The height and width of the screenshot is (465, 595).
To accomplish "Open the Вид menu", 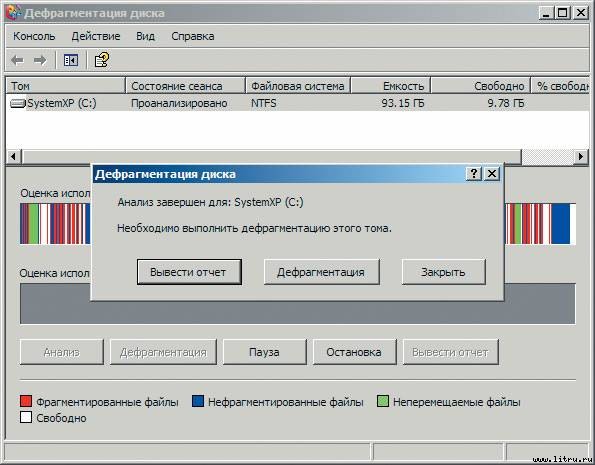I will (x=145, y=36).
